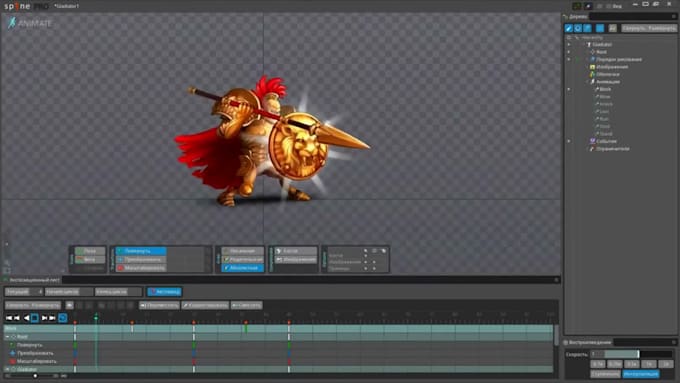This screenshot has height=383, width=680.
Task: Click the image filter icon in tree toolbar
Action: coord(612,28)
